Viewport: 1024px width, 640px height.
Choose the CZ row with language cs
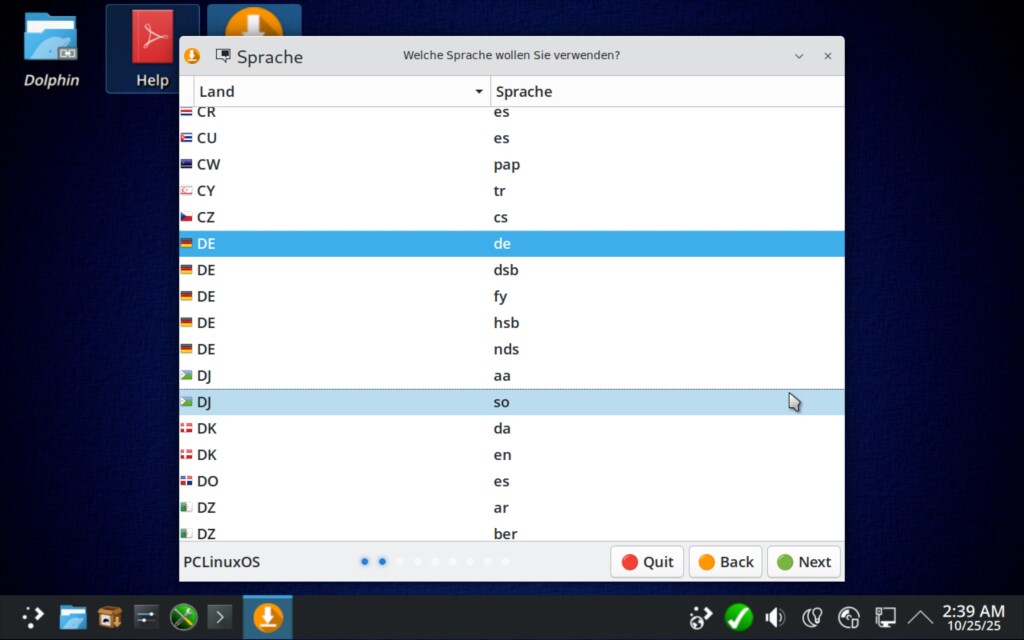click(510, 217)
